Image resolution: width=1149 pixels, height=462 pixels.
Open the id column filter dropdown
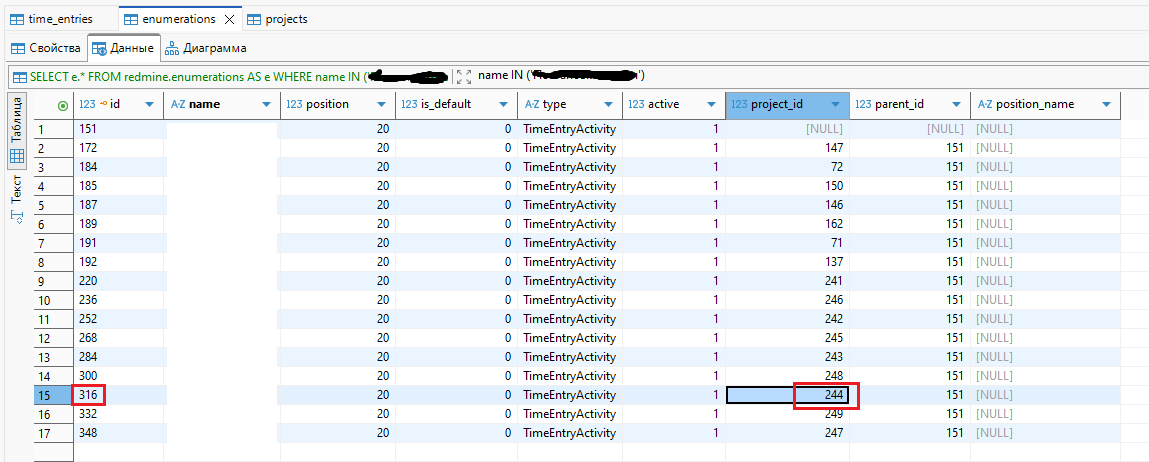click(149, 104)
